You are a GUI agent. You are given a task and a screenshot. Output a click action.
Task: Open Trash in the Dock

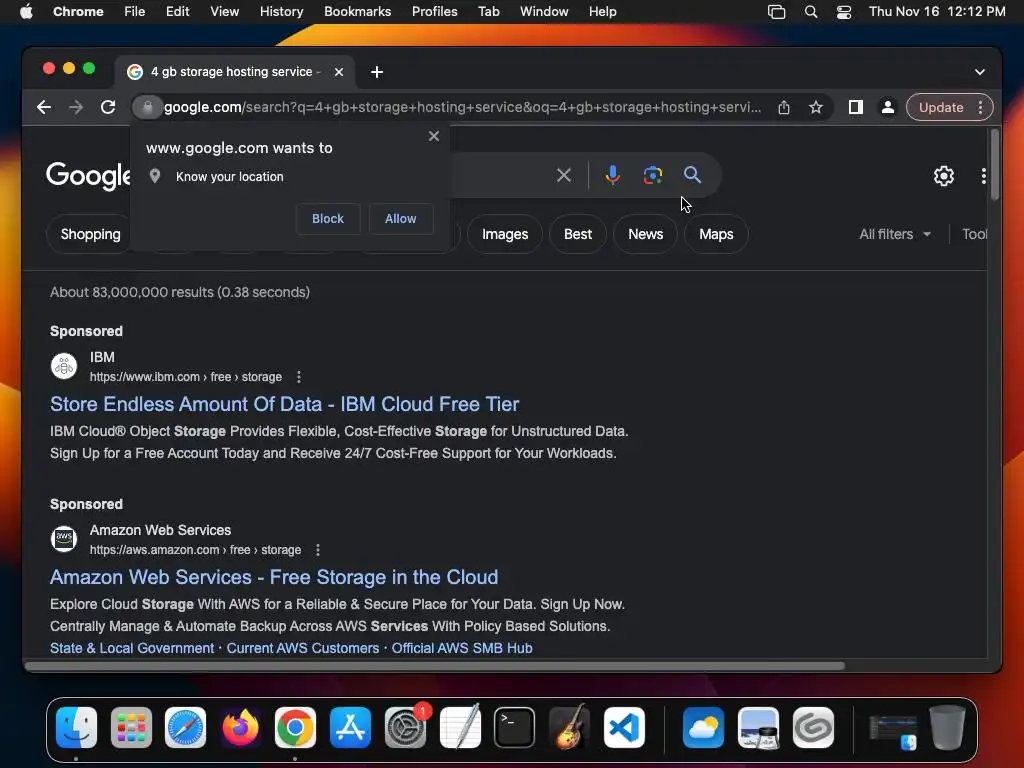947,728
